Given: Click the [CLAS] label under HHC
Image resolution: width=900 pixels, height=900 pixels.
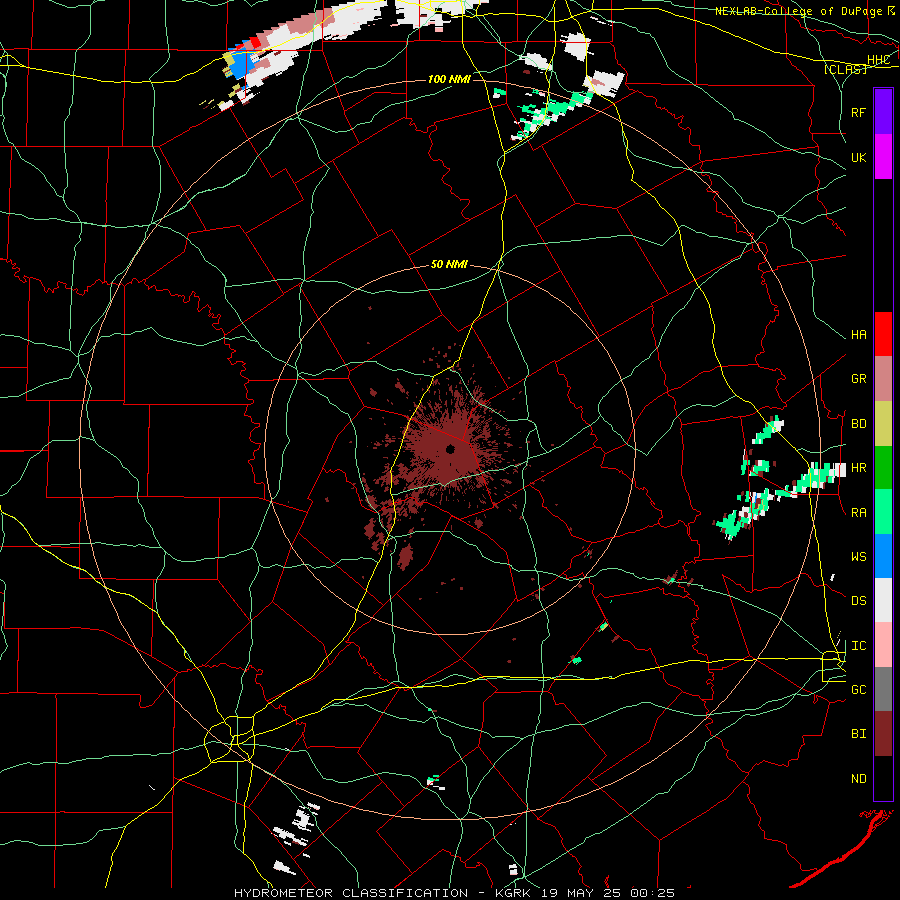Looking at the screenshot, I should click(845, 69).
